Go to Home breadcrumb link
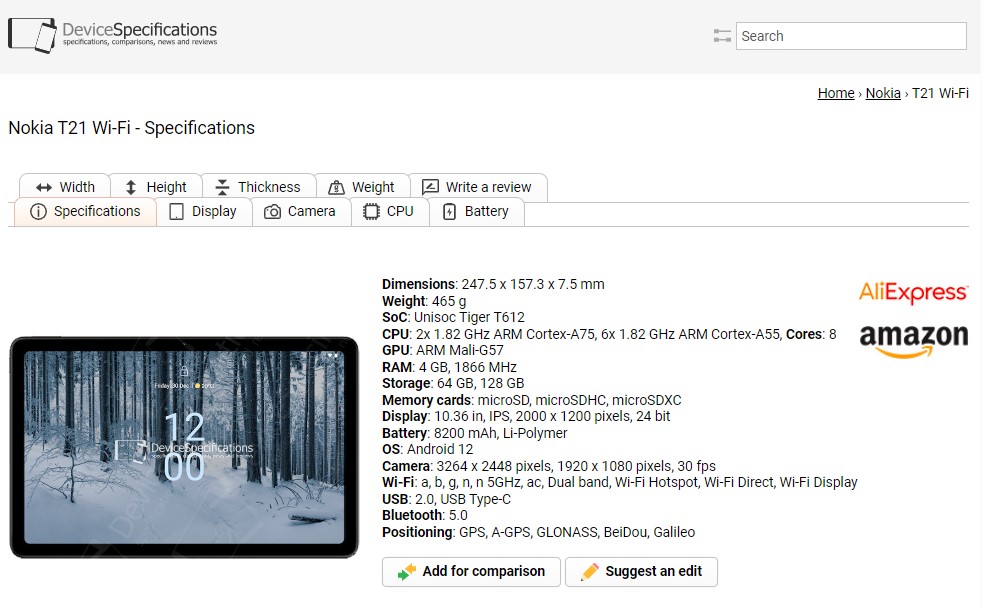 point(835,93)
